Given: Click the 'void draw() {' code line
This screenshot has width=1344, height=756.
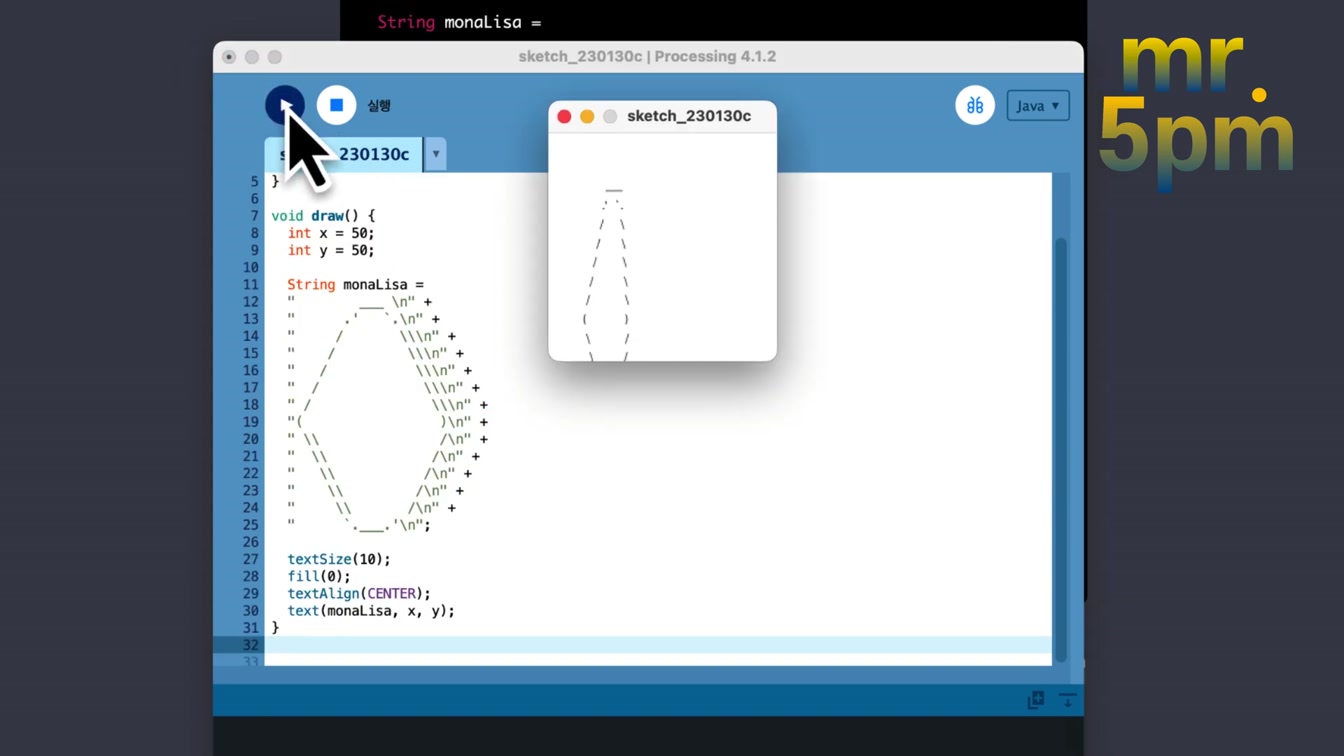Looking at the screenshot, I should click(323, 216).
